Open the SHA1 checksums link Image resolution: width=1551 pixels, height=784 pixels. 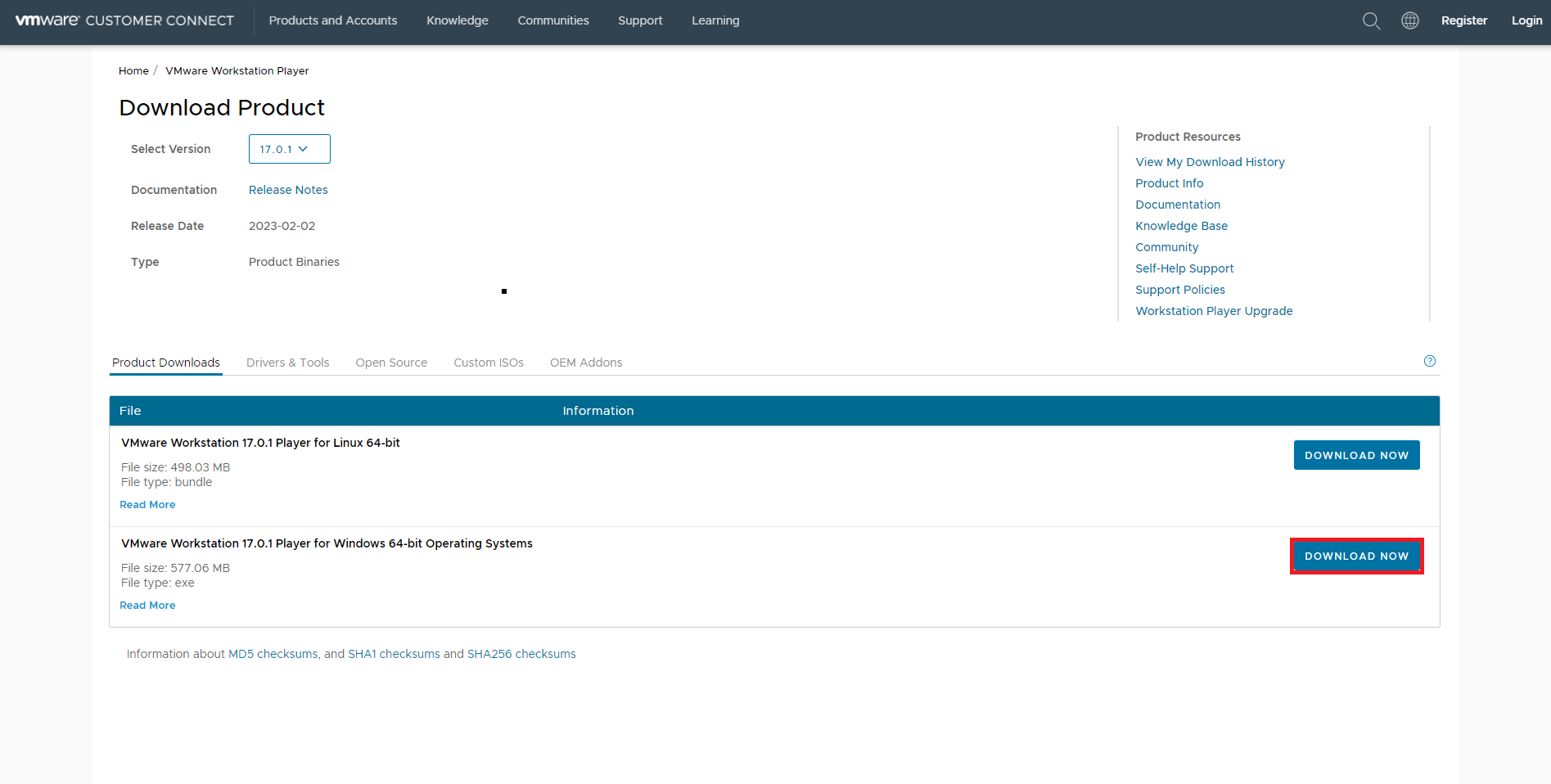pyautogui.click(x=394, y=654)
